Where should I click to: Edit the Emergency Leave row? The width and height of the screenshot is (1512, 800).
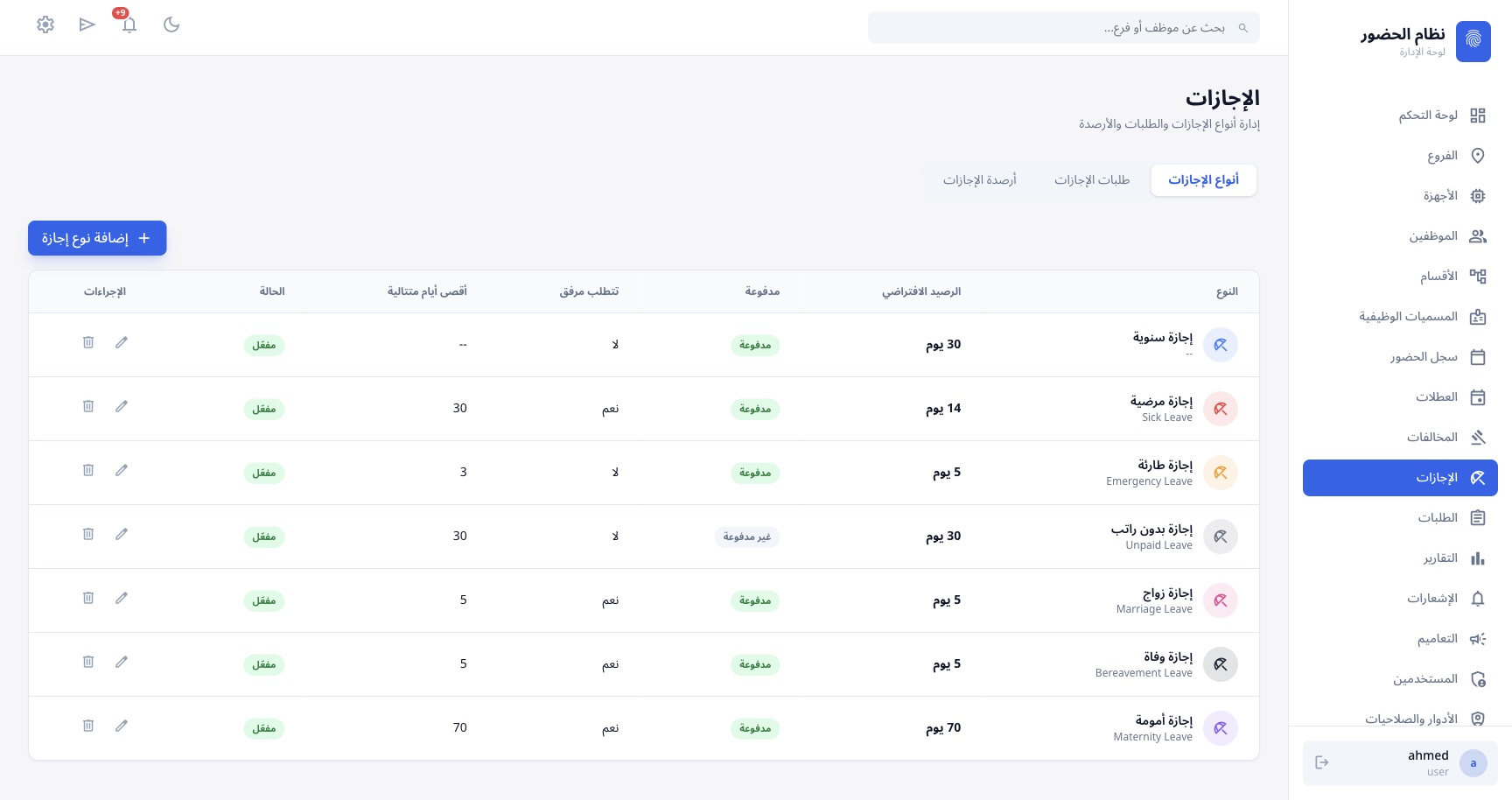click(x=122, y=470)
